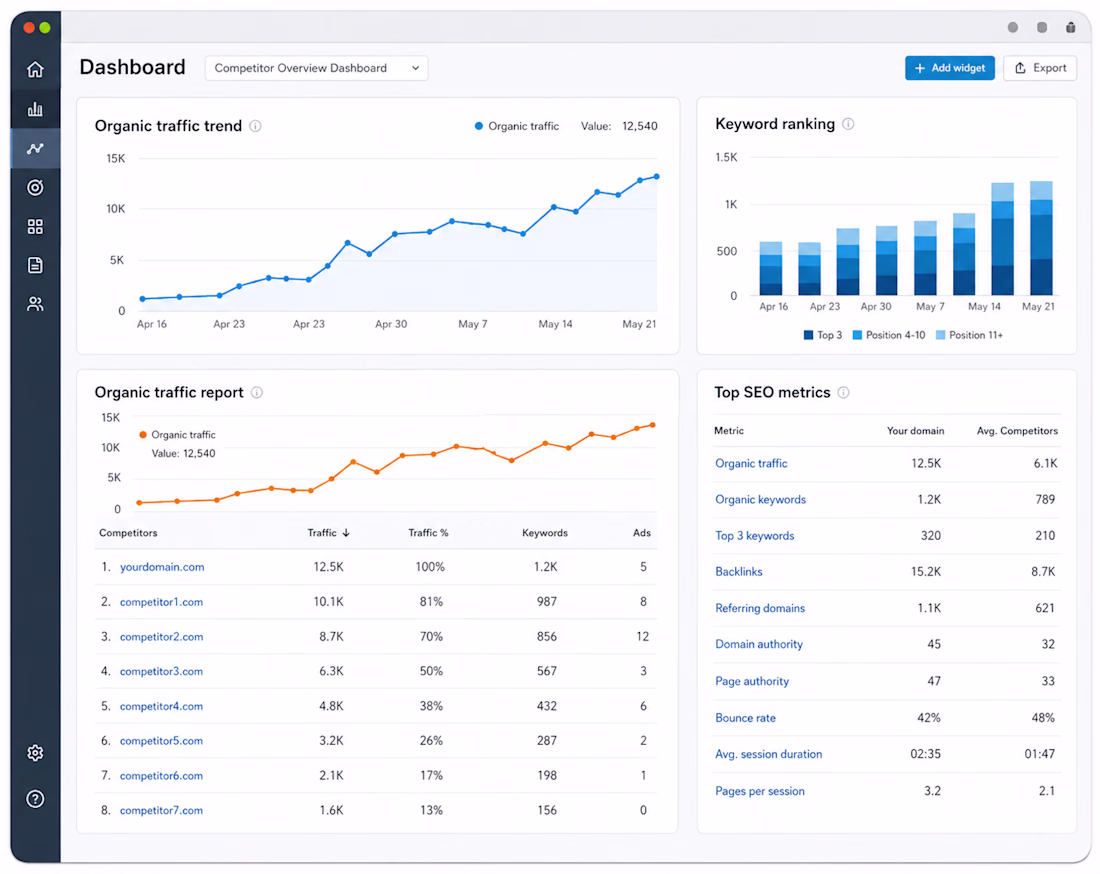
Task: Open the Organic keywords metric link
Action: pos(760,499)
